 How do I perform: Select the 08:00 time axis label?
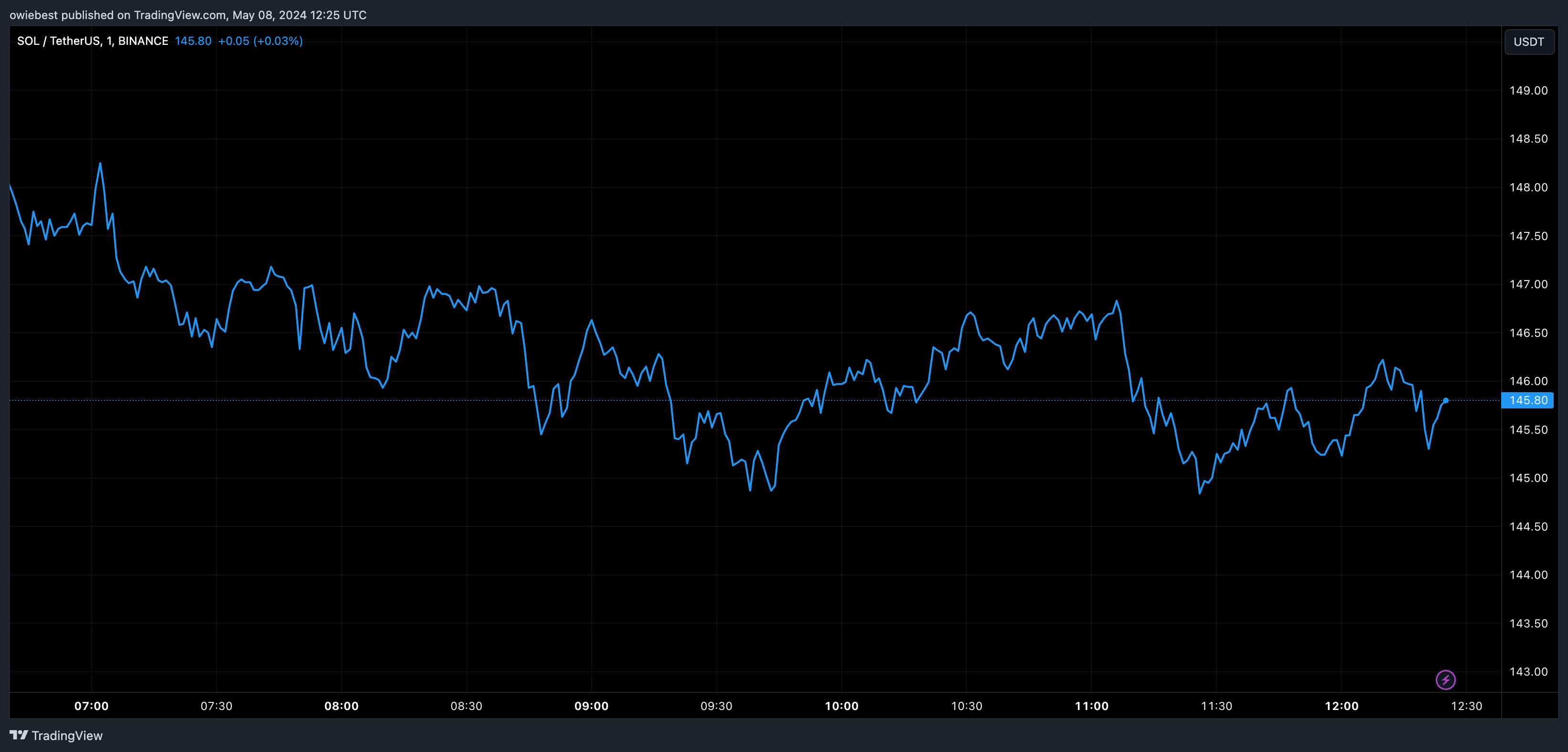click(x=341, y=706)
